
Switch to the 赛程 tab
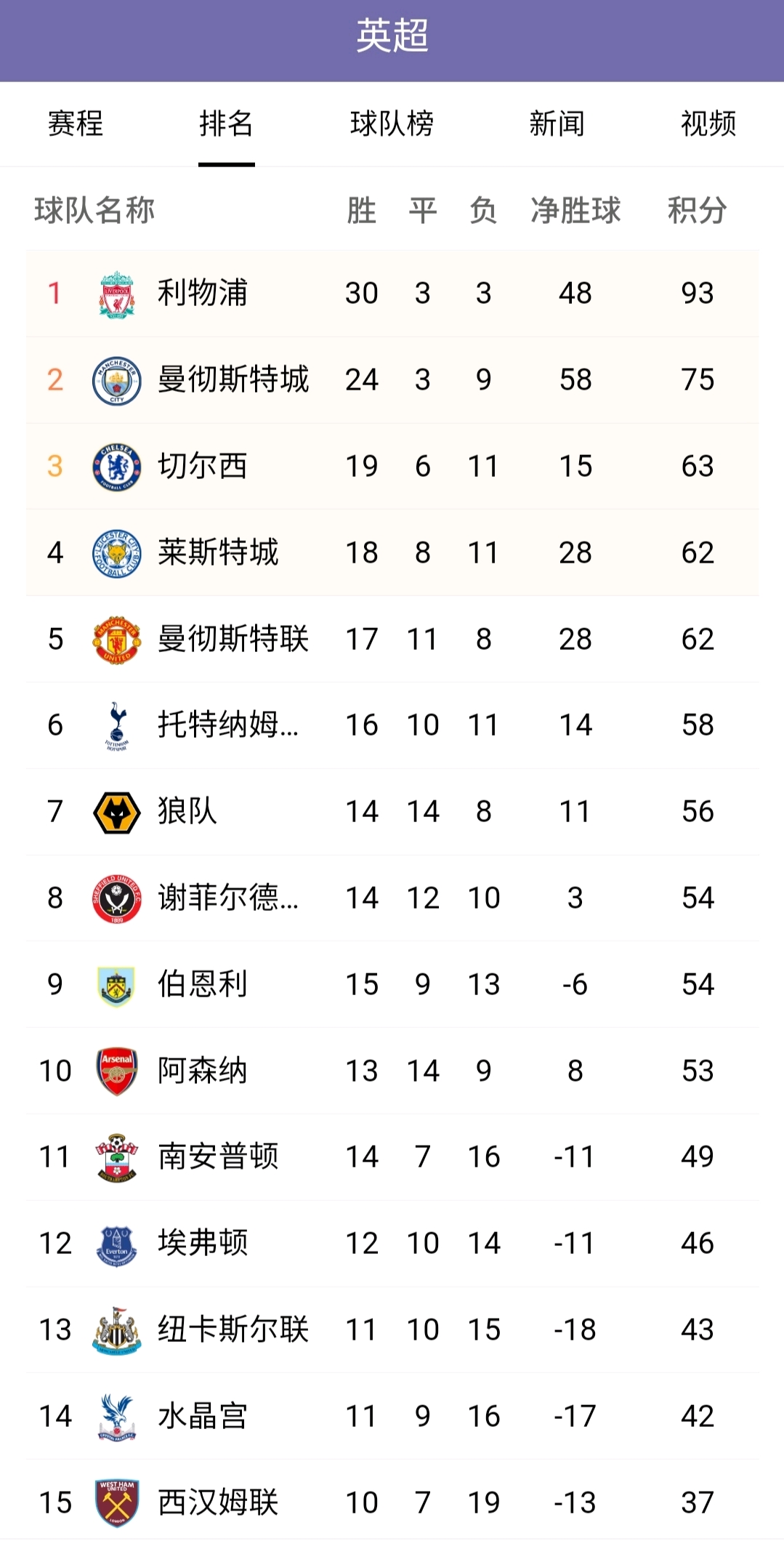76,124
